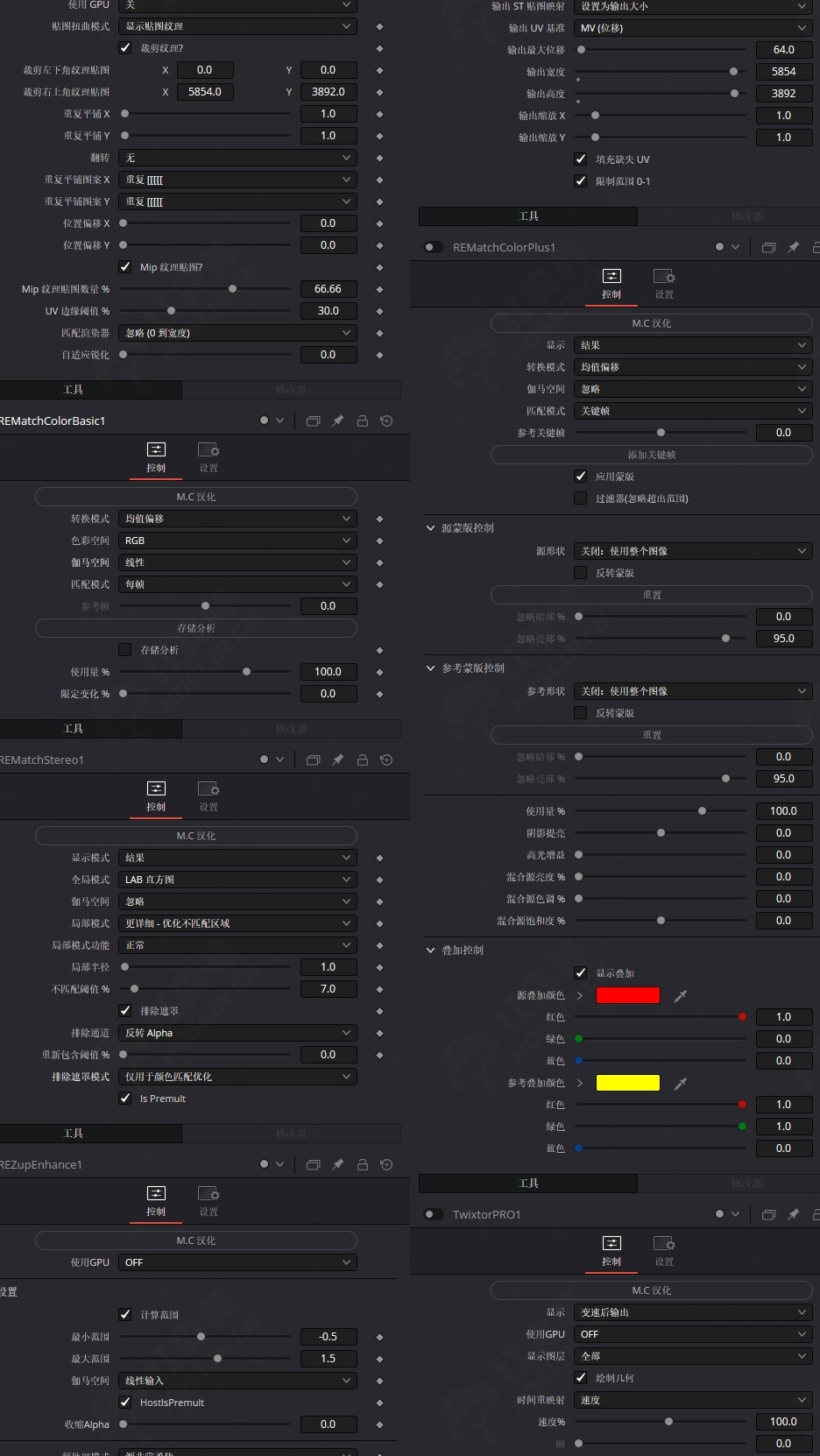This screenshot has height=1456, width=820.
Task: Click the REMatchStereo1 versions icon
Action: point(313,760)
